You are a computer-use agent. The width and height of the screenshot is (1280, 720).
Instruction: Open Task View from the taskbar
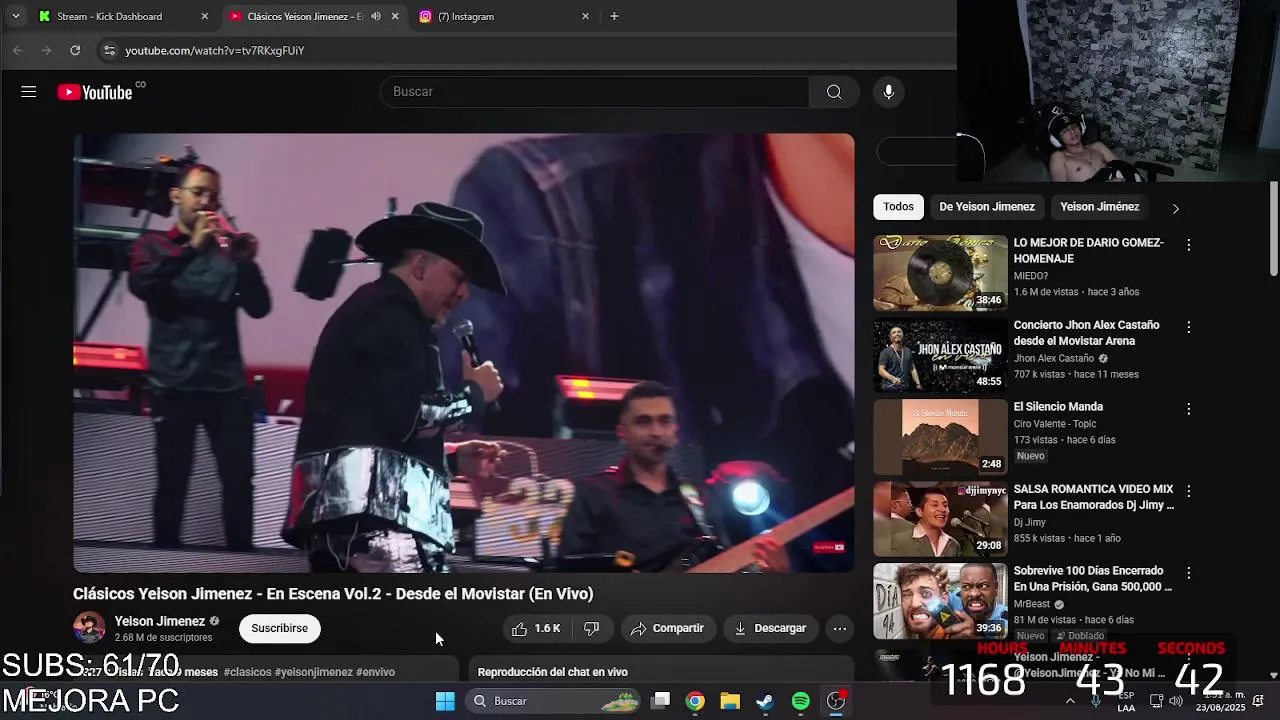click(660, 701)
